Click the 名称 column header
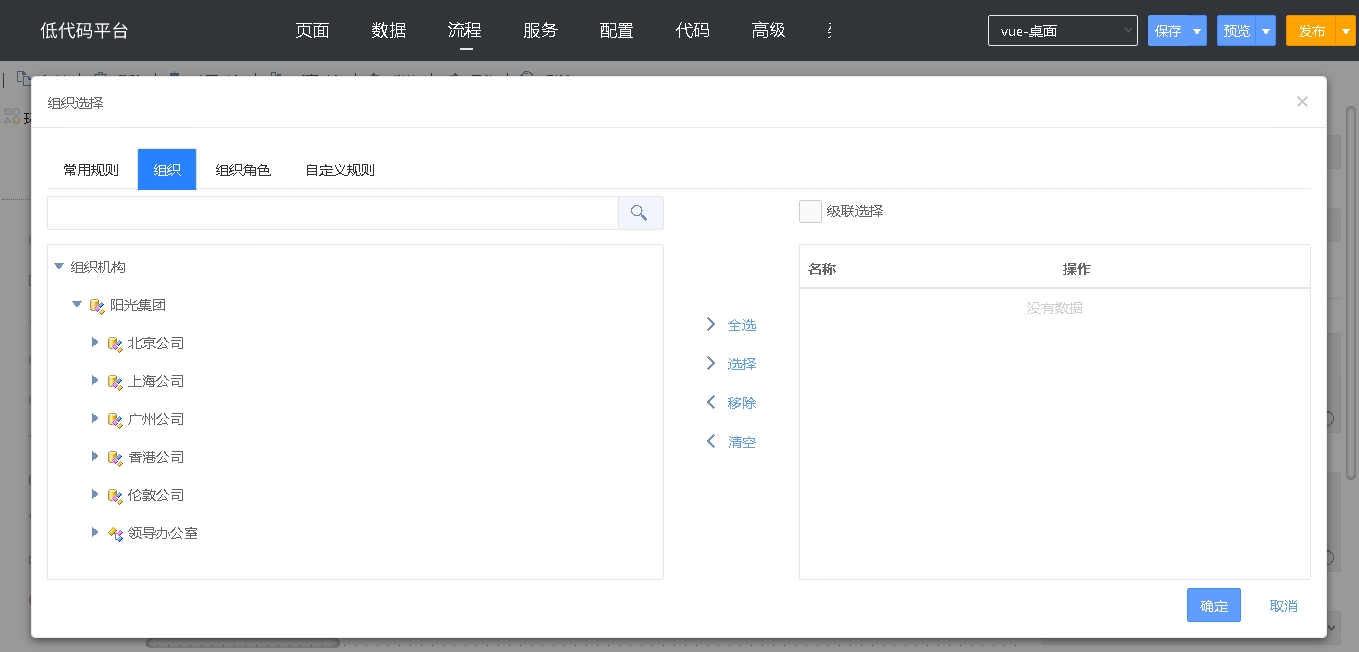This screenshot has height=652, width=1359. (822, 269)
